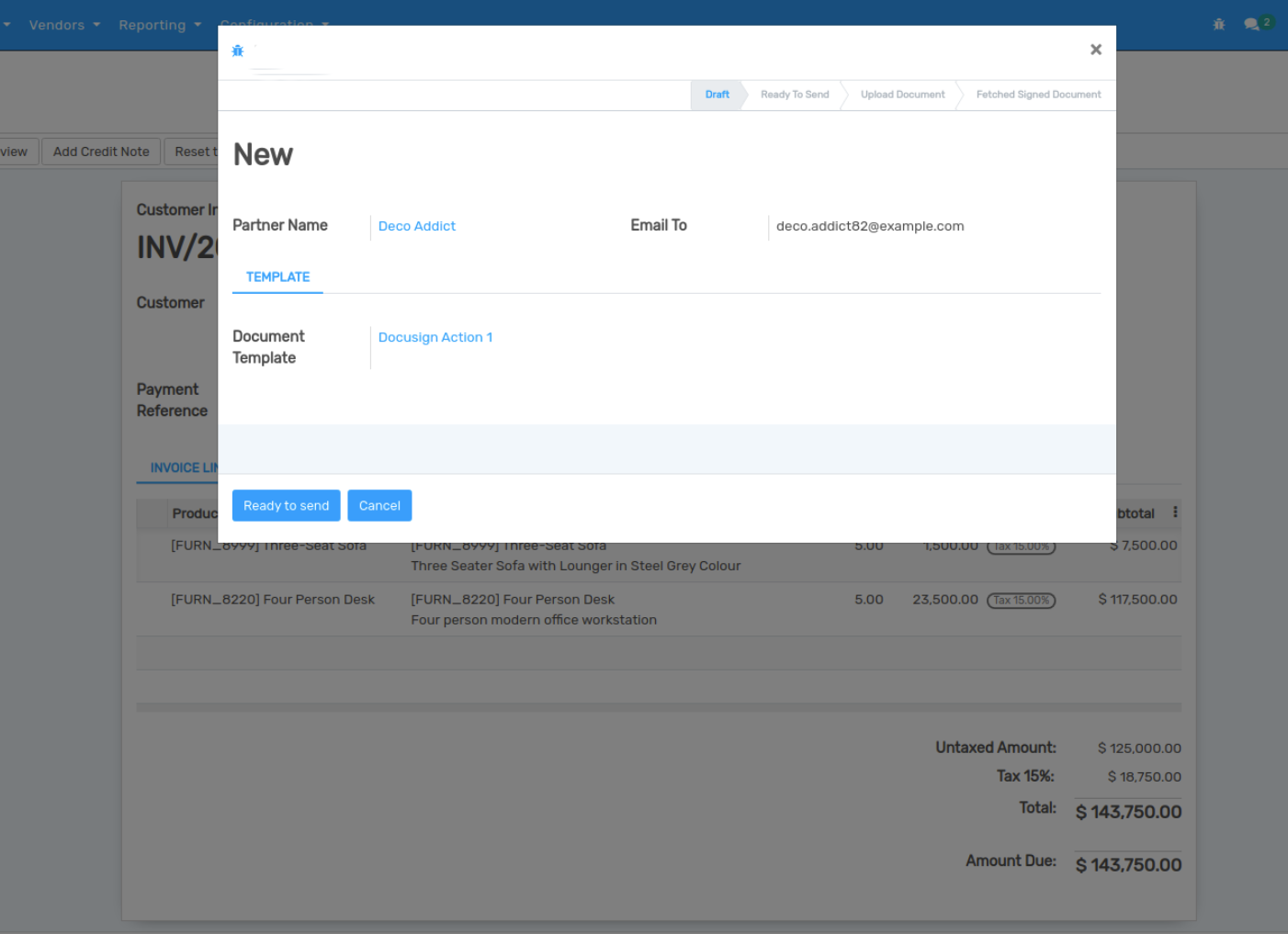The image size is (1288, 934).
Task: Expand the Vendors menu
Action: [x=63, y=25]
